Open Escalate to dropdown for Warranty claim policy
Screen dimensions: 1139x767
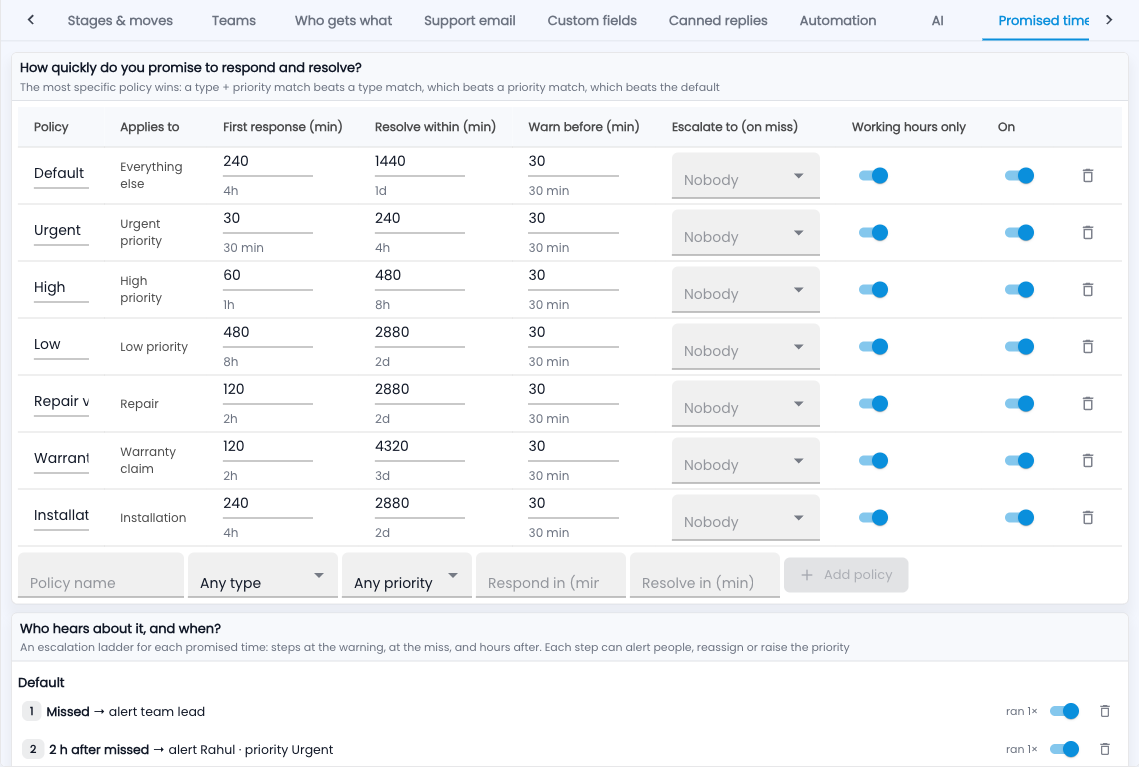pos(745,460)
